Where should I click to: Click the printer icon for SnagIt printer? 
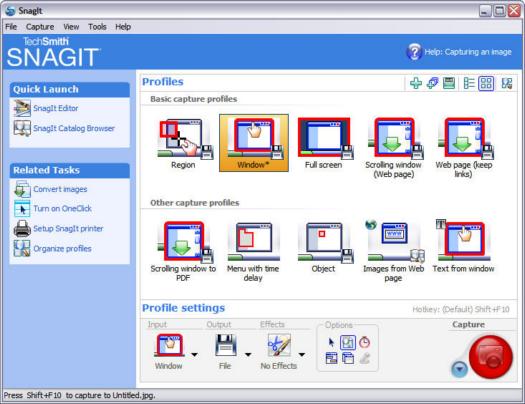(22, 229)
